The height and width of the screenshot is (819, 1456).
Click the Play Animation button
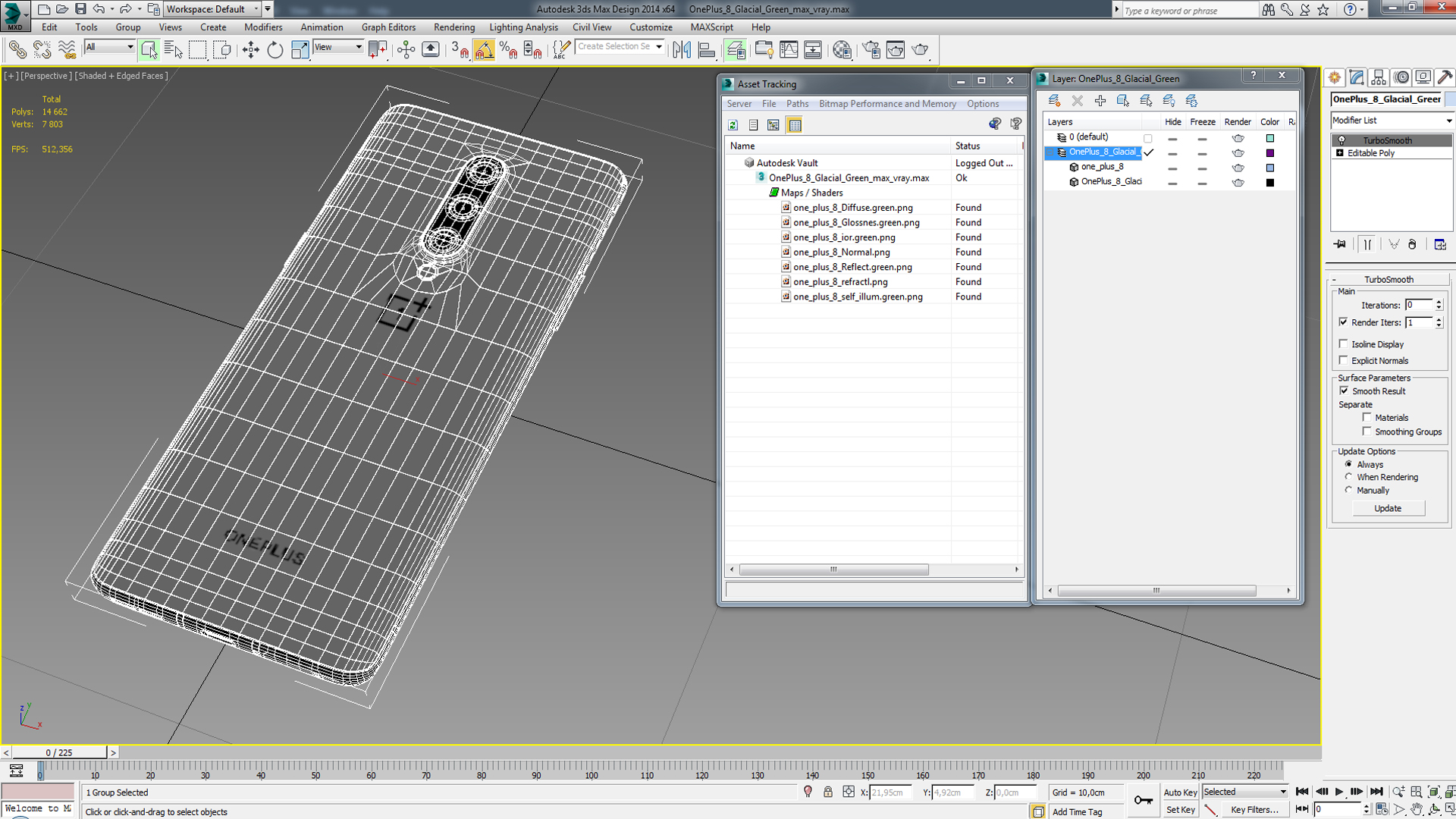click(1339, 792)
